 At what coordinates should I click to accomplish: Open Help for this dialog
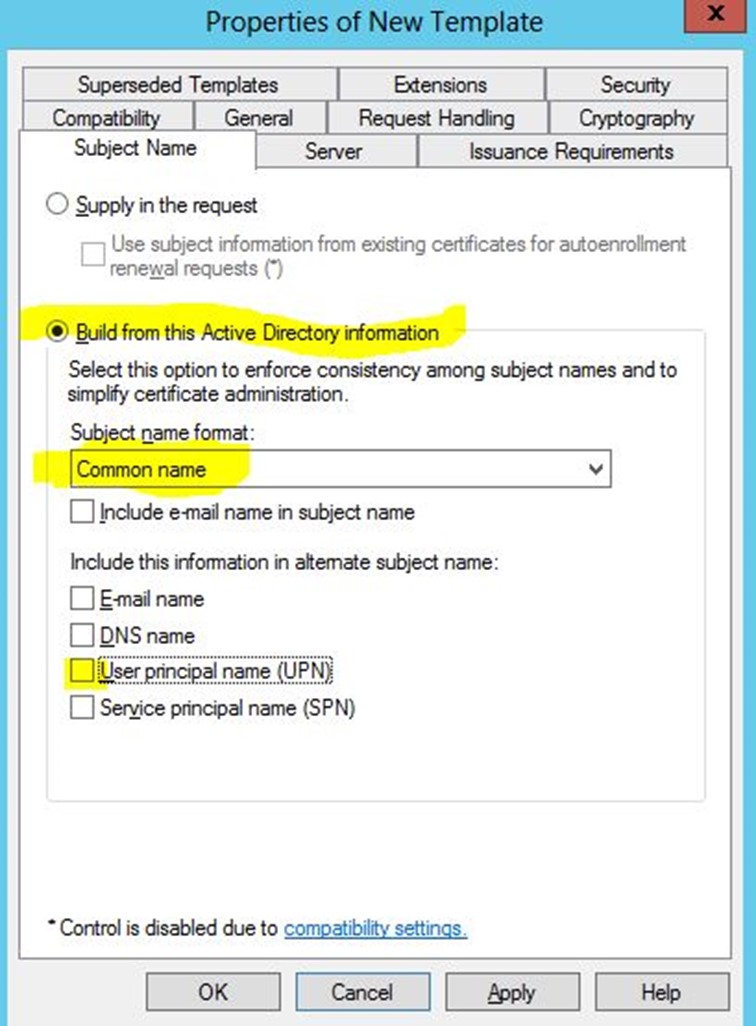[x=662, y=992]
